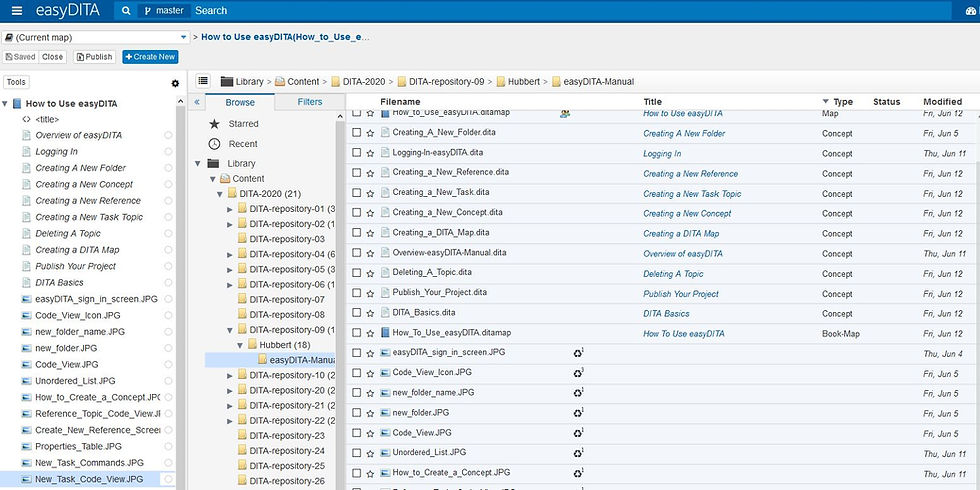The height and width of the screenshot is (490, 980).
Task: Expand the DITA-repository-20 folder
Action: coord(230,391)
